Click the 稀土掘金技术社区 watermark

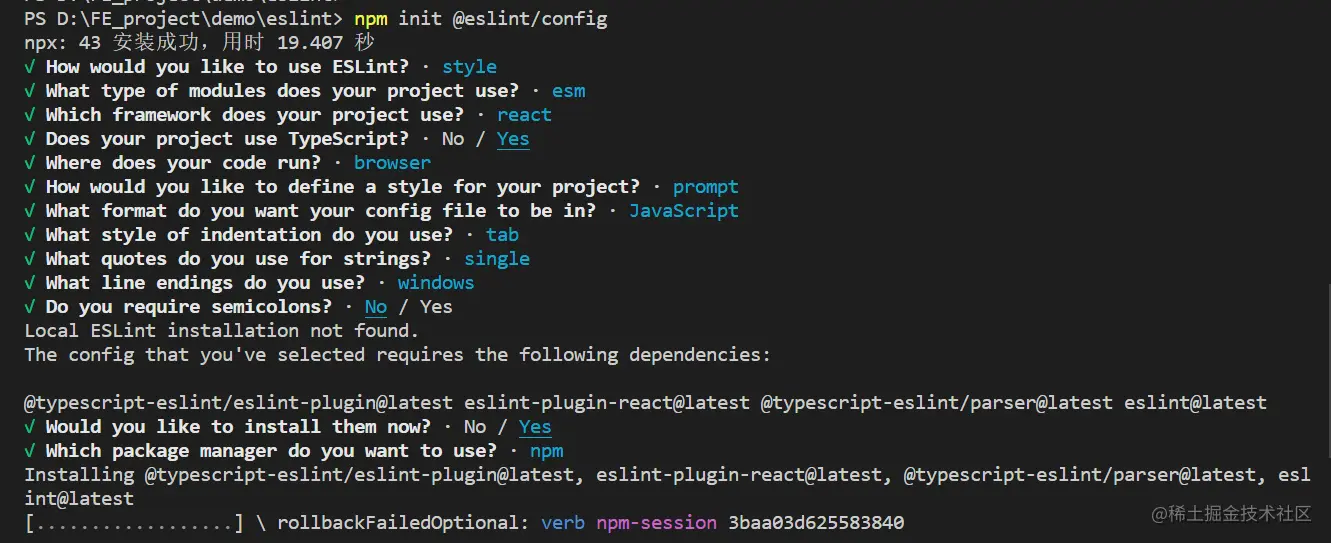[1230, 514]
